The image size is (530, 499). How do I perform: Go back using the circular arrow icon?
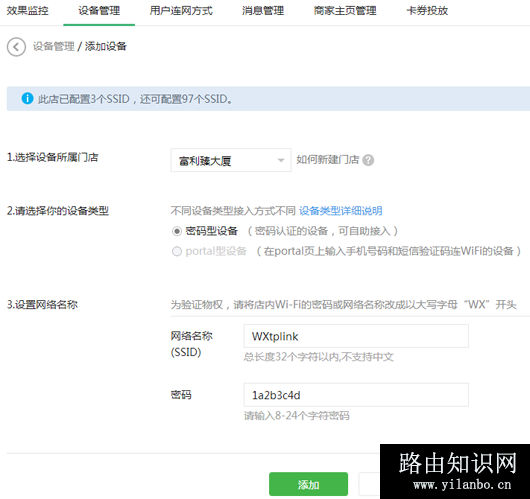[16, 47]
